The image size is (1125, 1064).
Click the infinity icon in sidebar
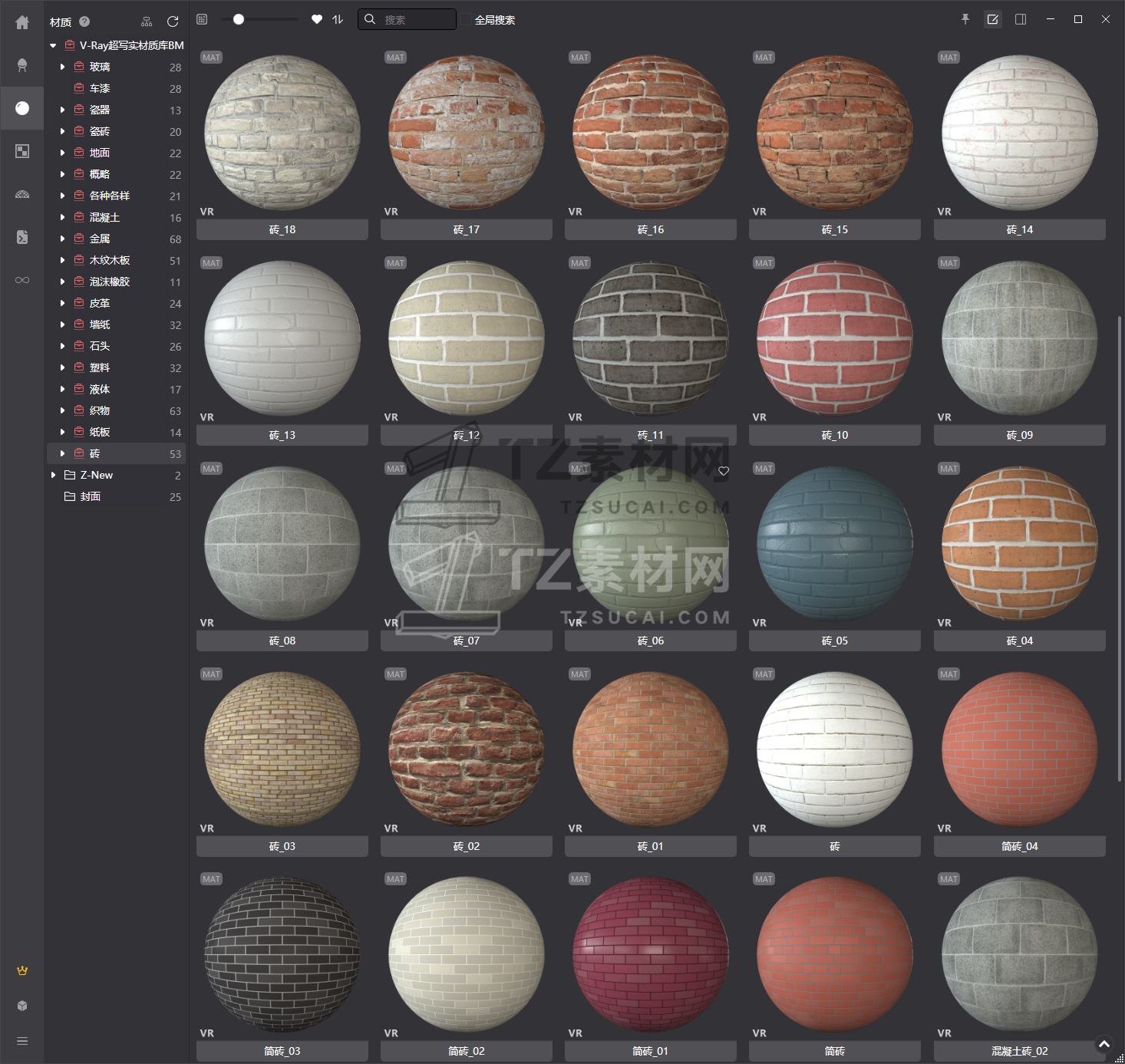click(22, 280)
